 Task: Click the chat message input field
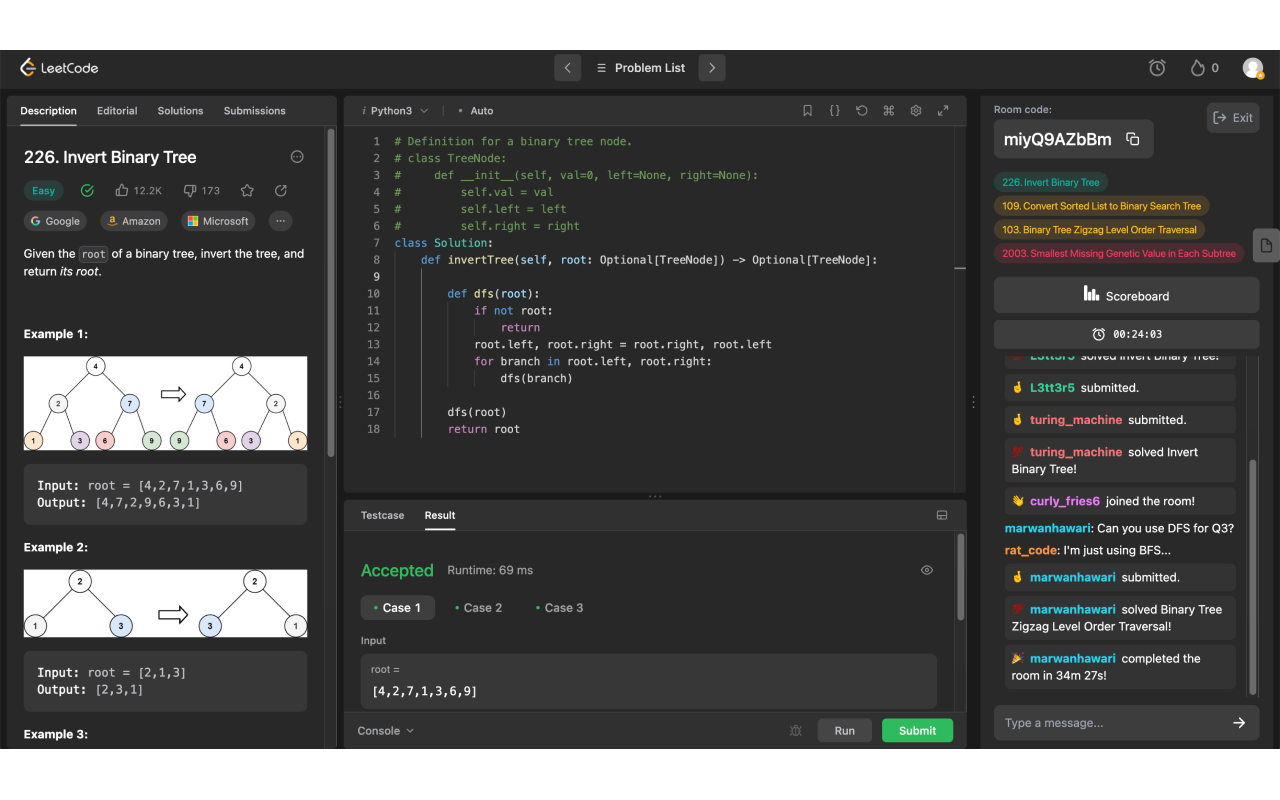coord(1110,723)
